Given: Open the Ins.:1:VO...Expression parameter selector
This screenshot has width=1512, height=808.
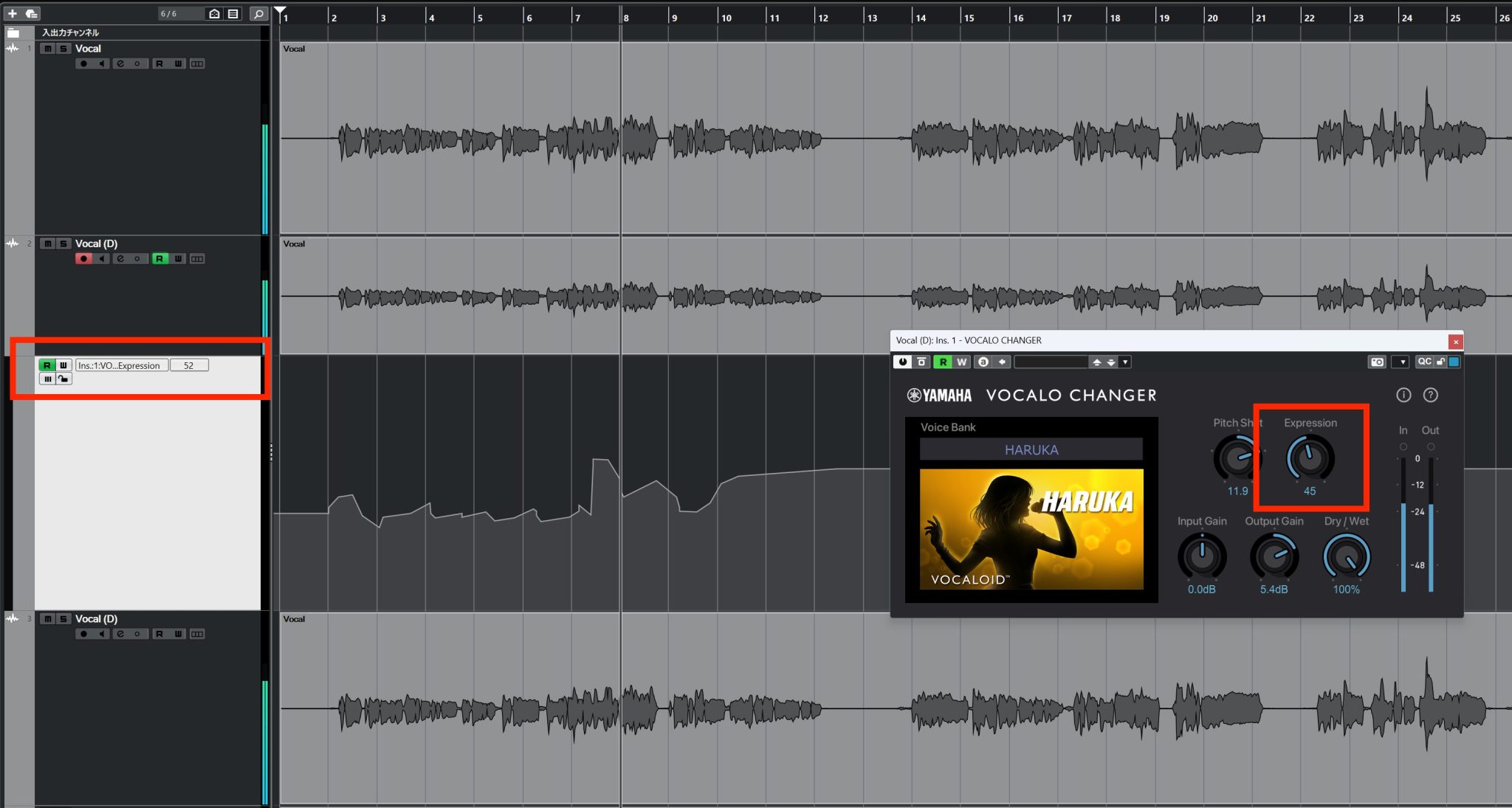Looking at the screenshot, I should (122, 365).
